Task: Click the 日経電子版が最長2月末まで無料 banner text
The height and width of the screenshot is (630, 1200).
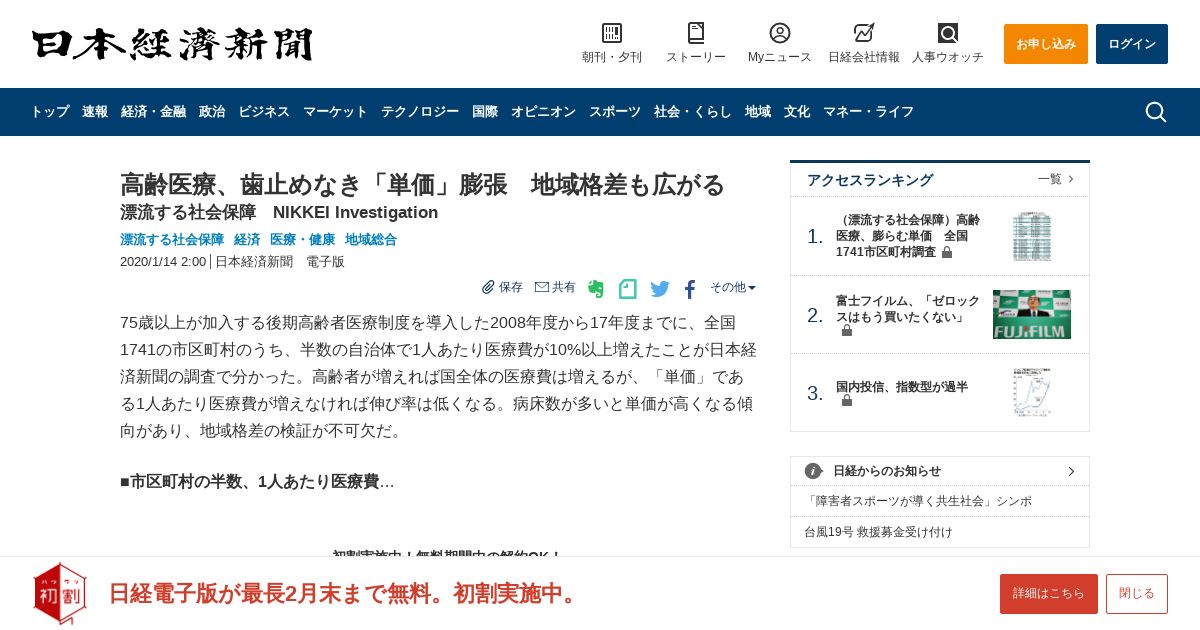Action: pos(345,593)
